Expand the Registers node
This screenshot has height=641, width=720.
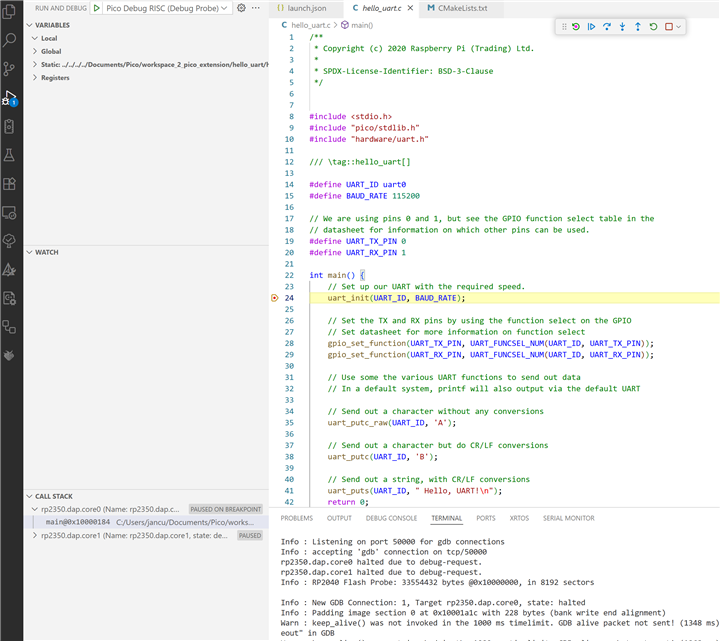(x=54, y=77)
